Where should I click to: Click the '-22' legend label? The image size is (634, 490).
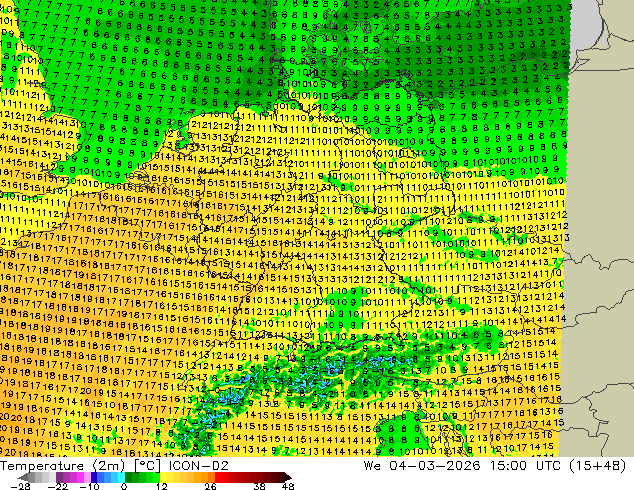(57, 486)
